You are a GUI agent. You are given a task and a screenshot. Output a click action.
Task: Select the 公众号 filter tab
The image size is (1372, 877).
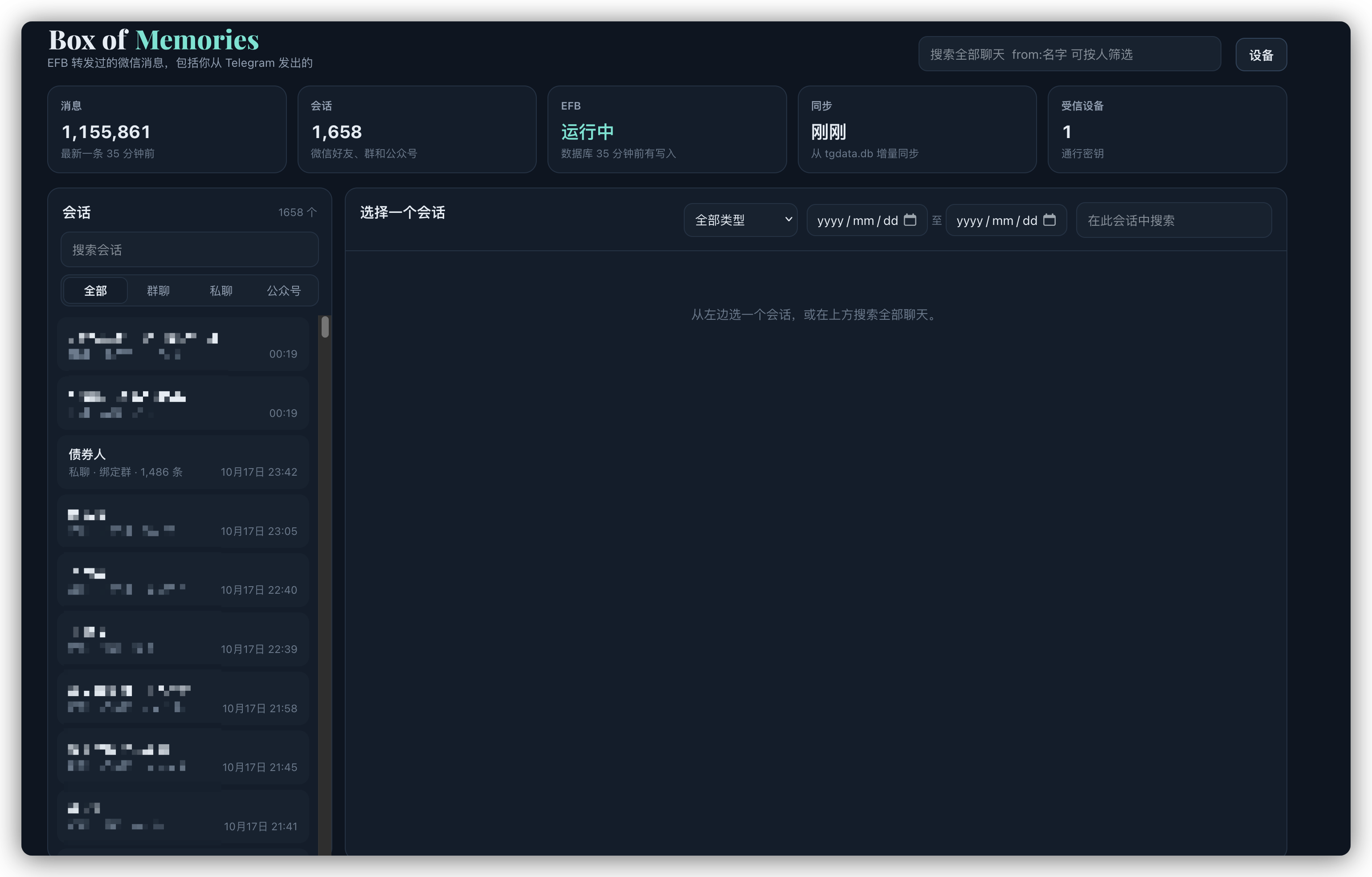pos(284,290)
